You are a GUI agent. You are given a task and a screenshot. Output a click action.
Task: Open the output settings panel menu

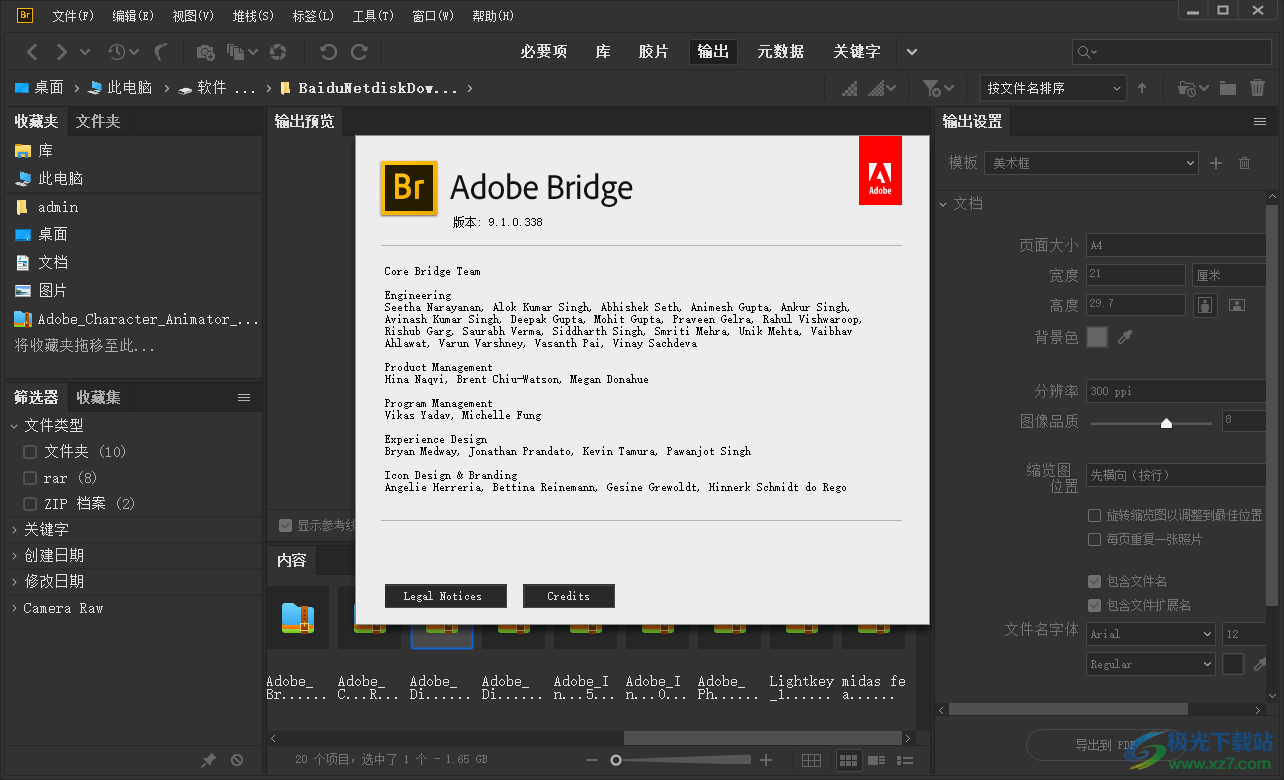pyautogui.click(x=1260, y=121)
